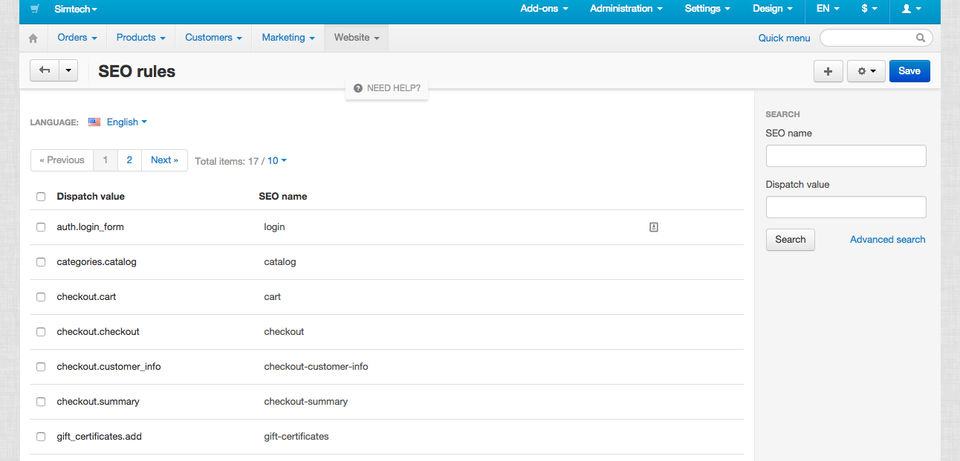Click the checkout.summary dispatch value text
This screenshot has height=461, width=960.
pyautogui.click(x=98, y=402)
